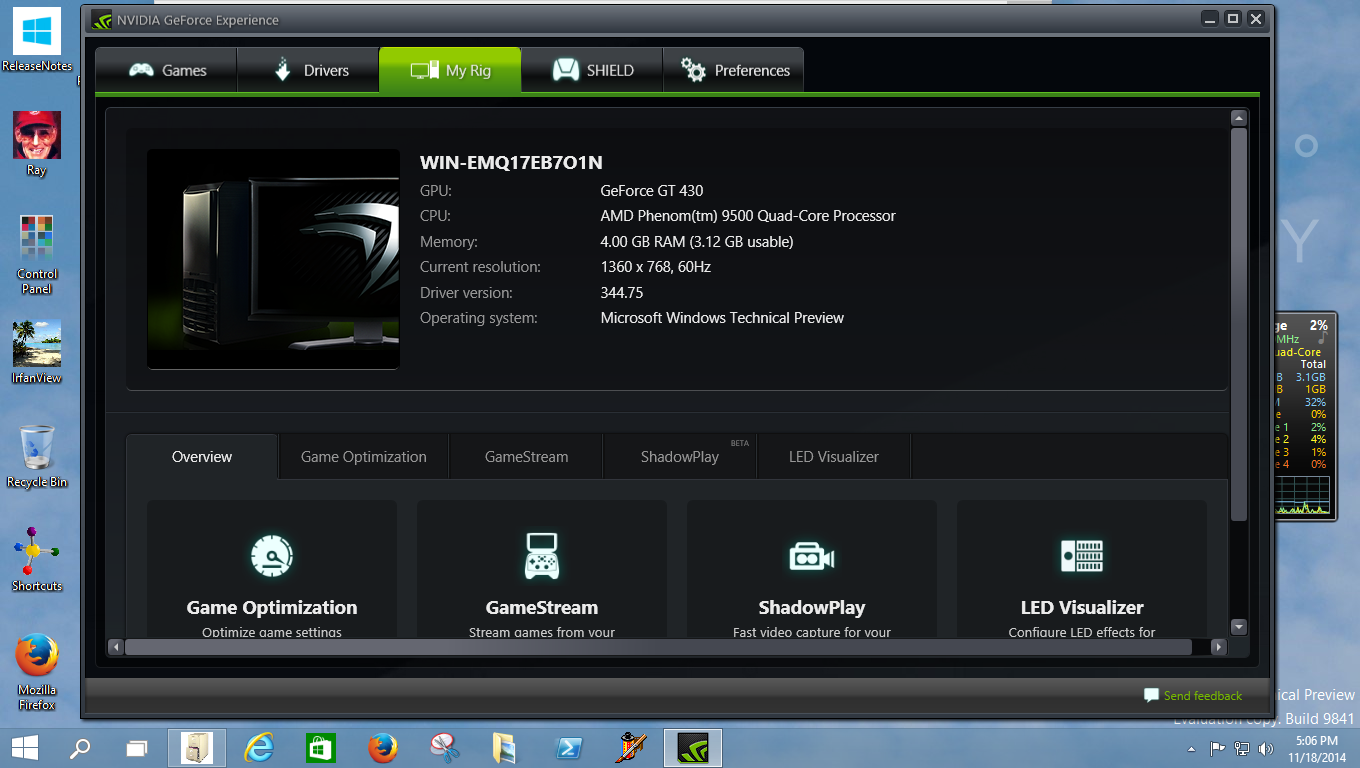Open the Drivers tab
This screenshot has height=768, width=1360.
click(308, 70)
